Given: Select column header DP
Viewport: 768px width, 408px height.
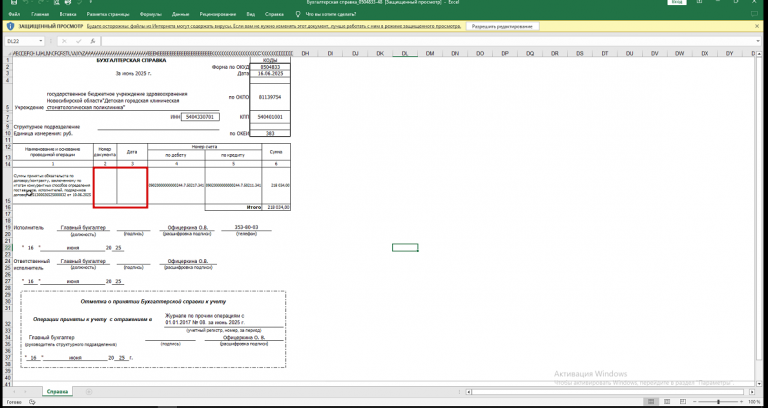Looking at the screenshot, I should tap(505, 53).
